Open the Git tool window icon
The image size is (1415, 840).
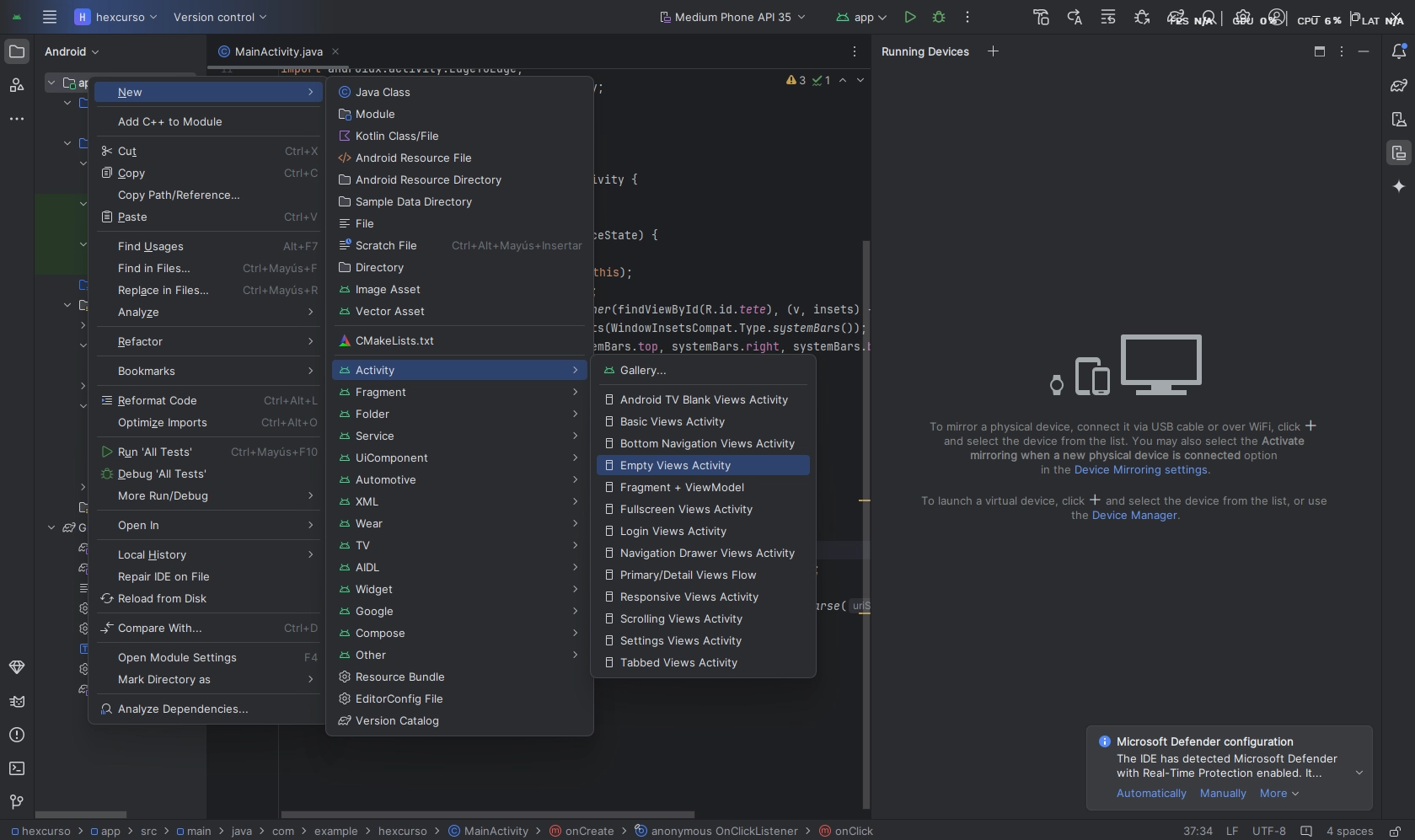pyautogui.click(x=17, y=801)
